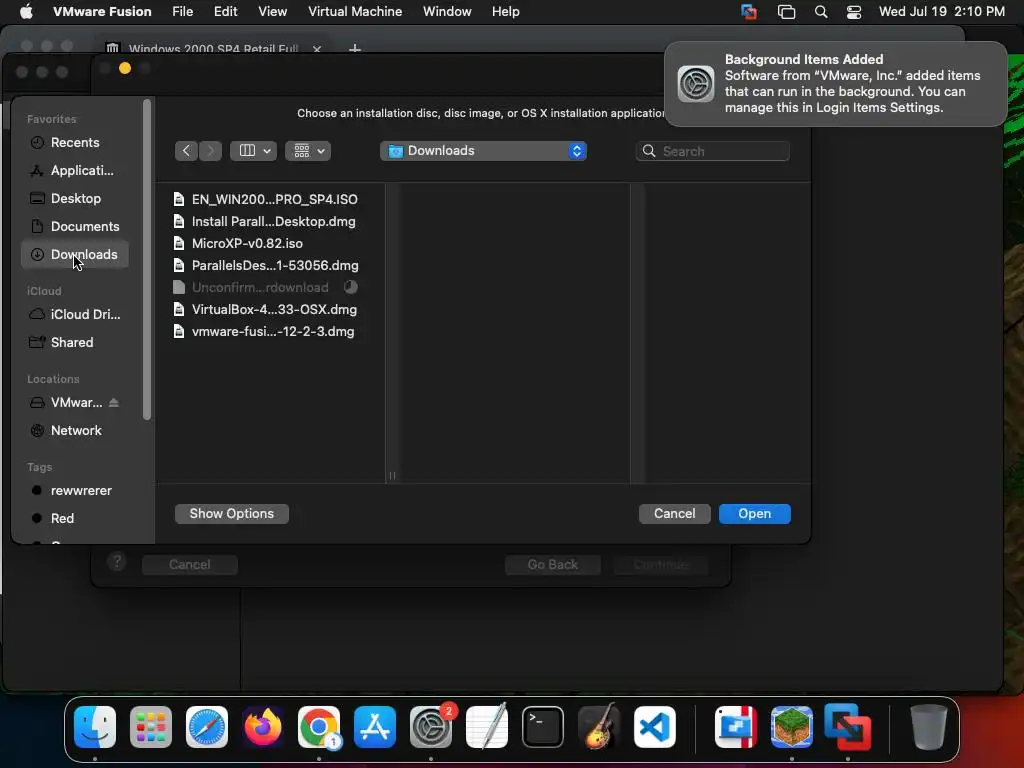
Task: Launch Safari from the Dock
Action: tap(207, 727)
